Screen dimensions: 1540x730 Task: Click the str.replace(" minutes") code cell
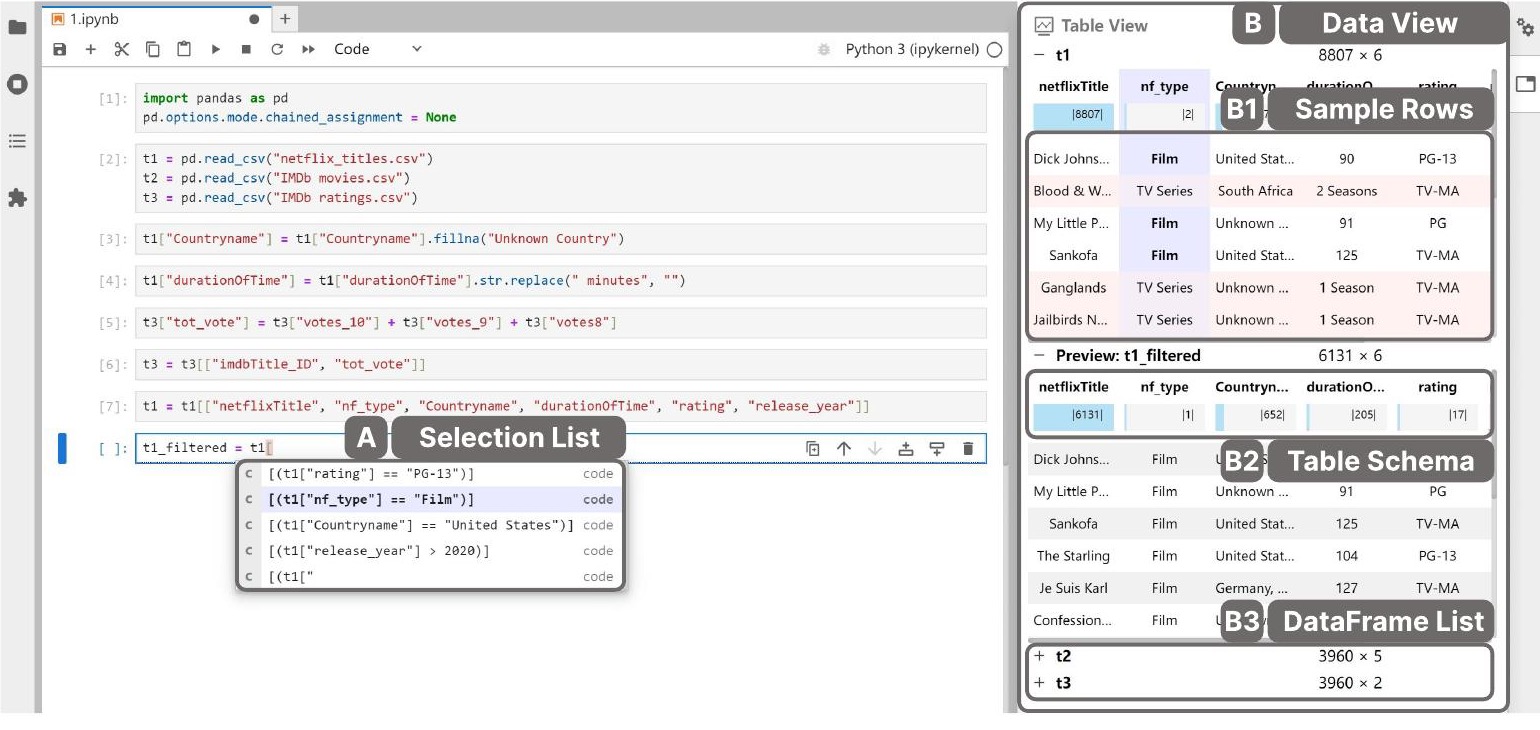pos(560,281)
